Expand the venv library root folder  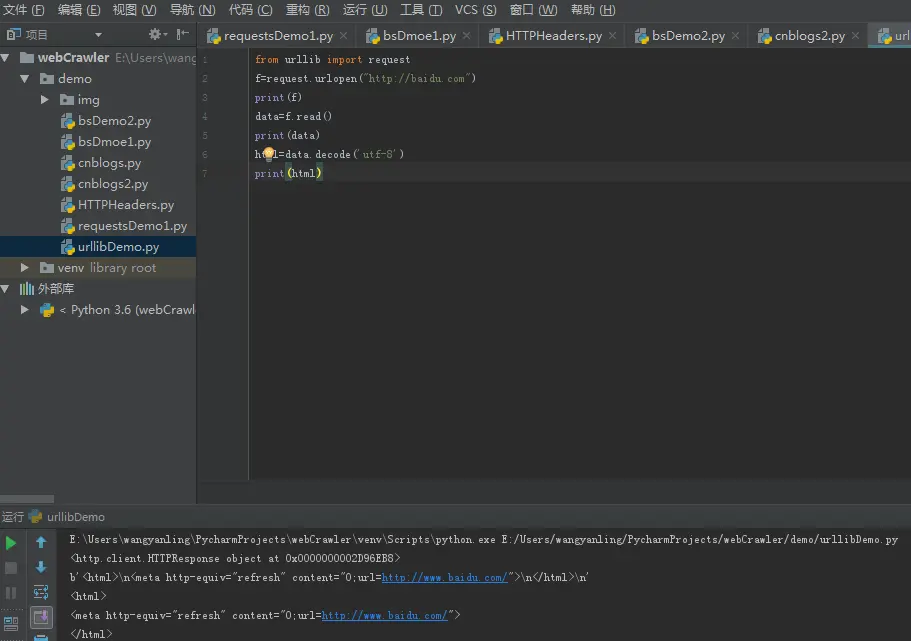[x=24, y=267]
